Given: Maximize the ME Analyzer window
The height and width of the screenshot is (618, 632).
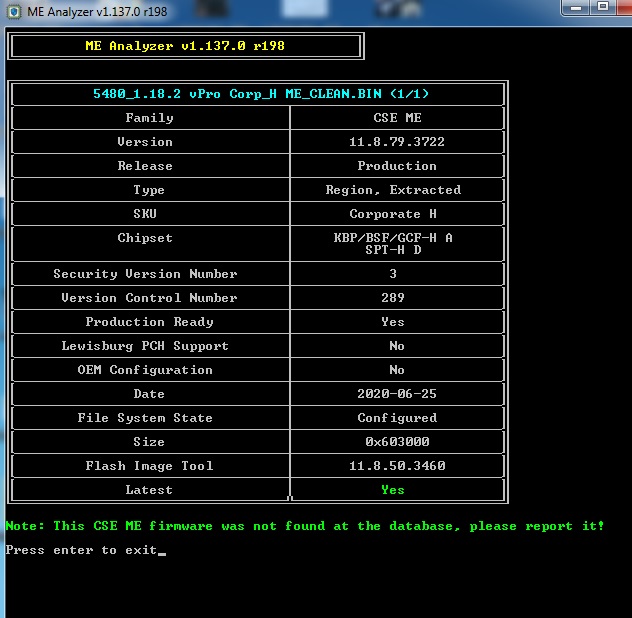Looking at the screenshot, I should tap(603, 7).
